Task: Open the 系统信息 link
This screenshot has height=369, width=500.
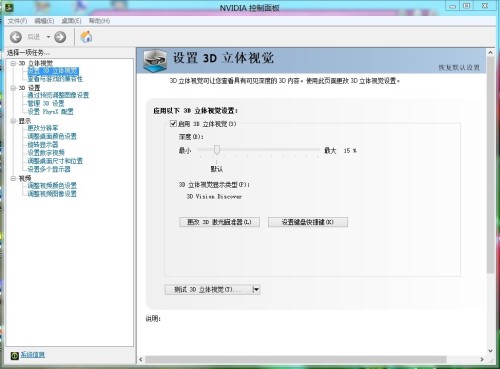Action: [33, 355]
